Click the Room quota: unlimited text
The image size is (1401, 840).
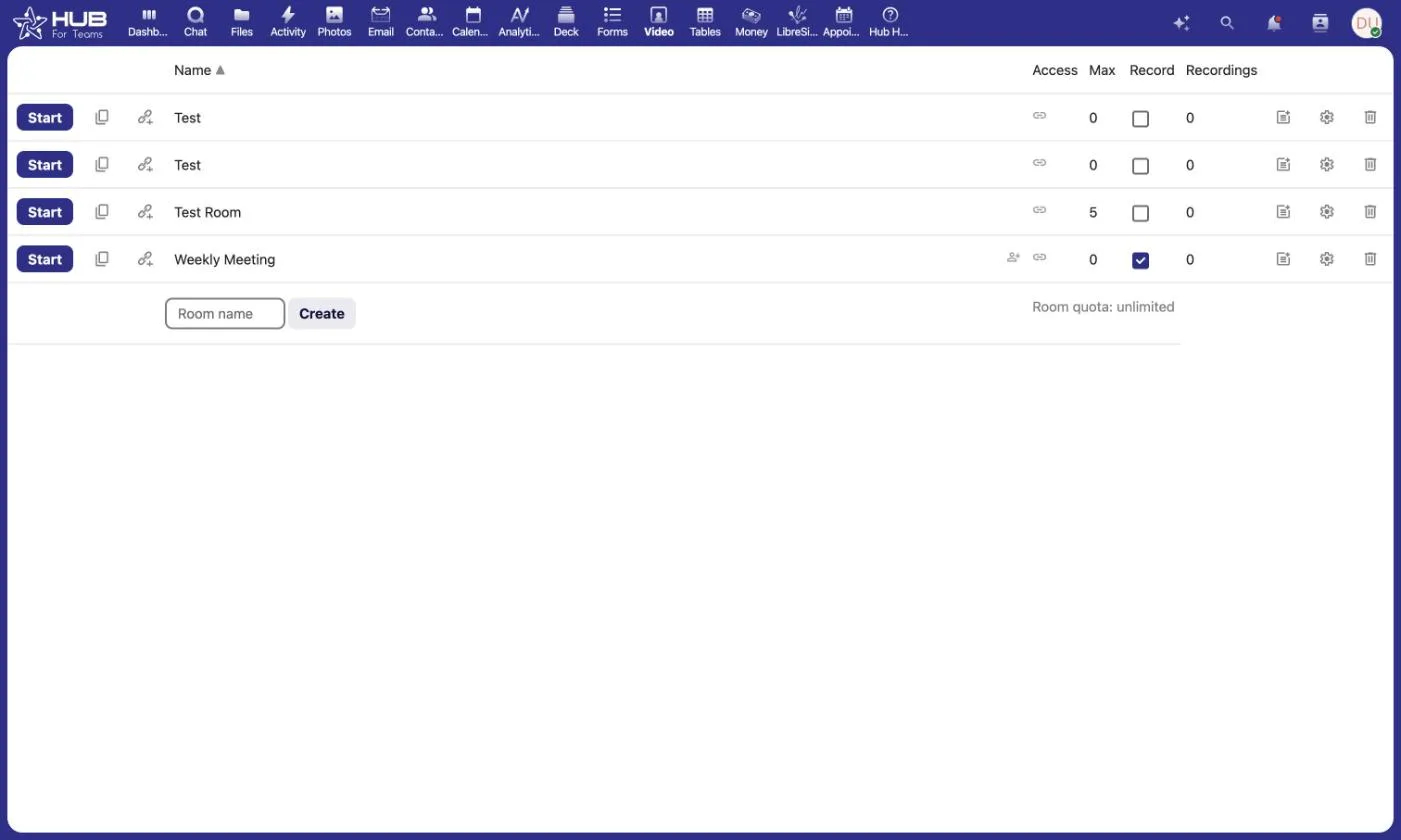click(1103, 307)
